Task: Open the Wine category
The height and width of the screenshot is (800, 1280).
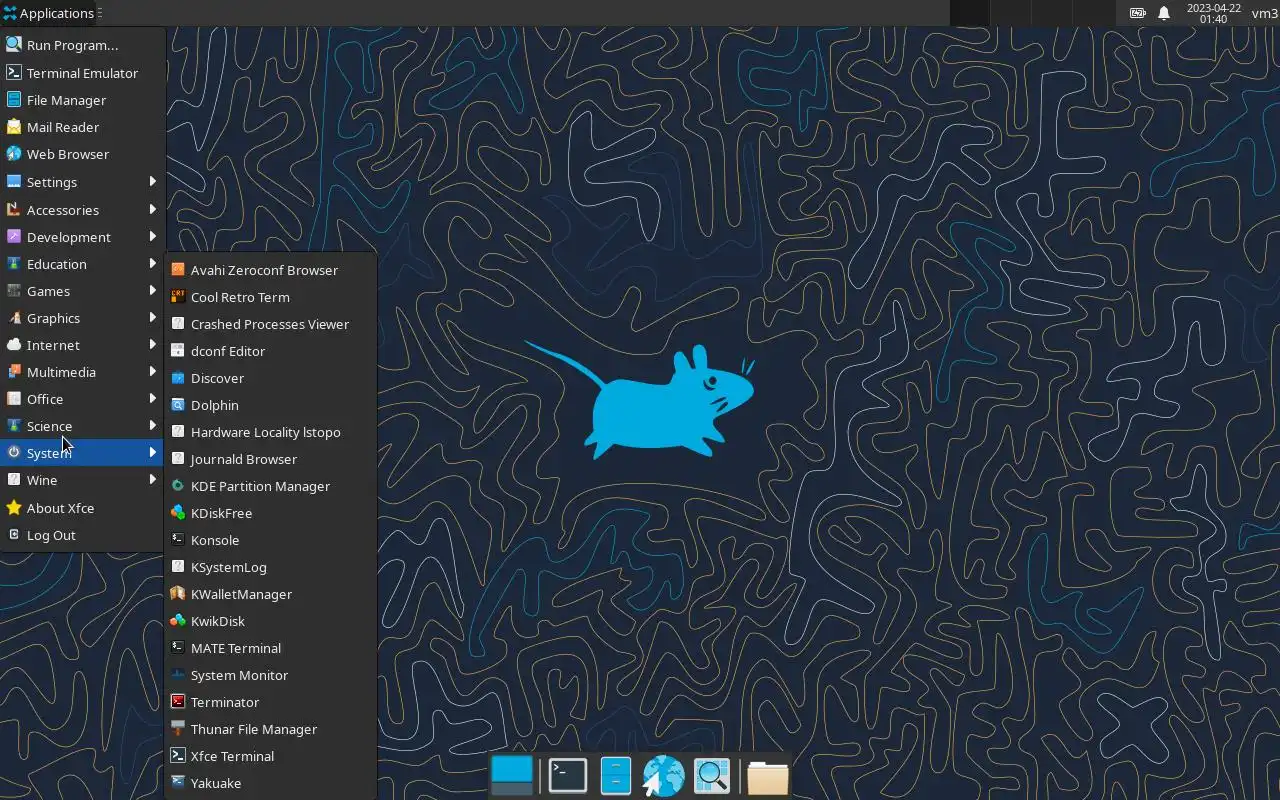Action: tap(83, 480)
